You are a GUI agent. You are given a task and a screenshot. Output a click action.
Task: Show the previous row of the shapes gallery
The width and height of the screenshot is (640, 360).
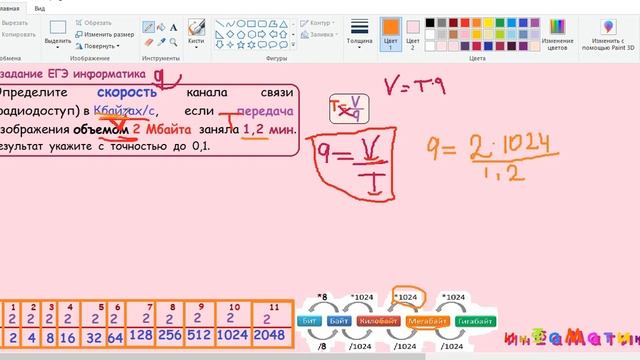(293, 24)
